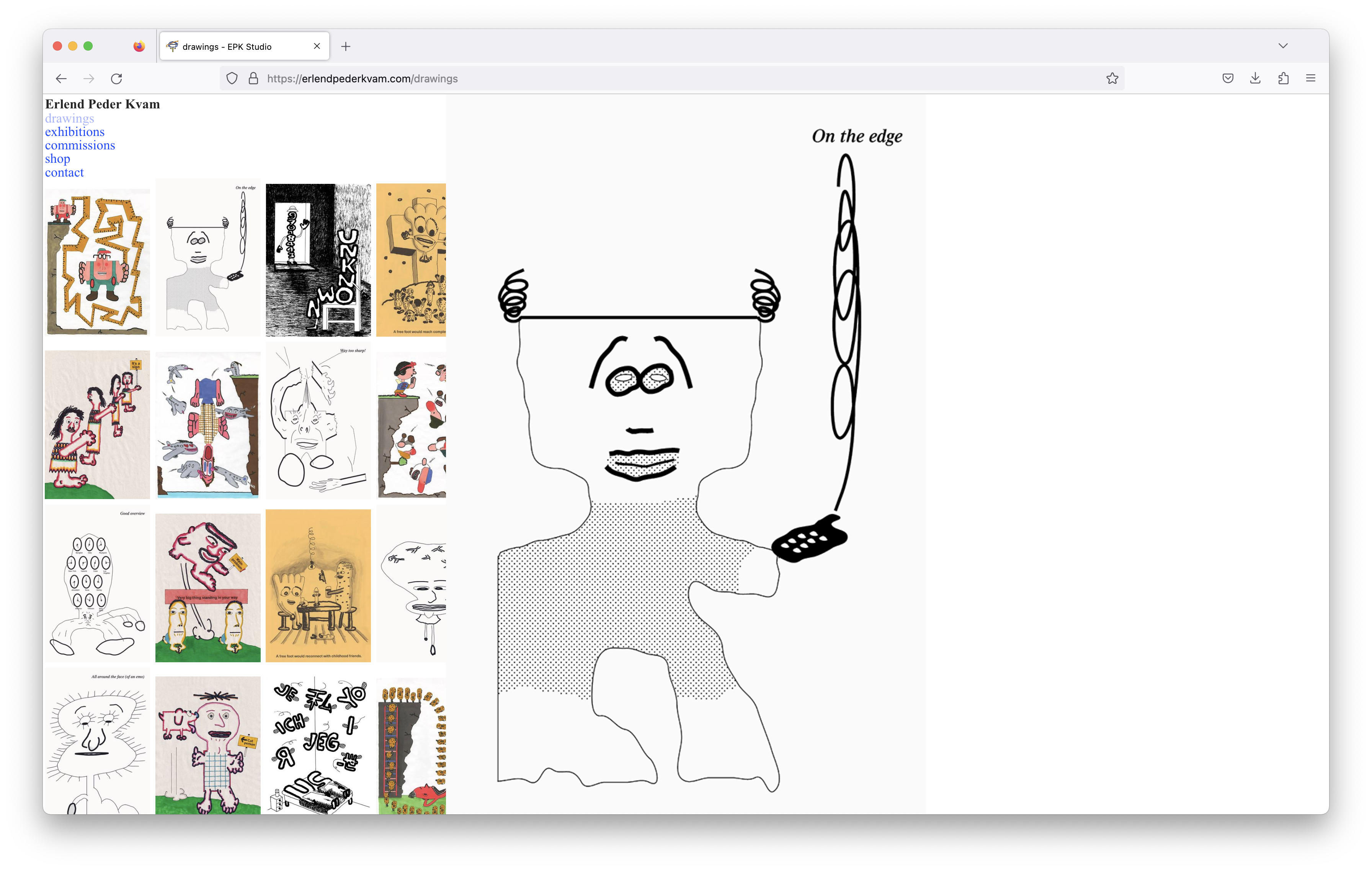
Task: Open the orange foot at table thumbnail
Action: click(x=318, y=586)
